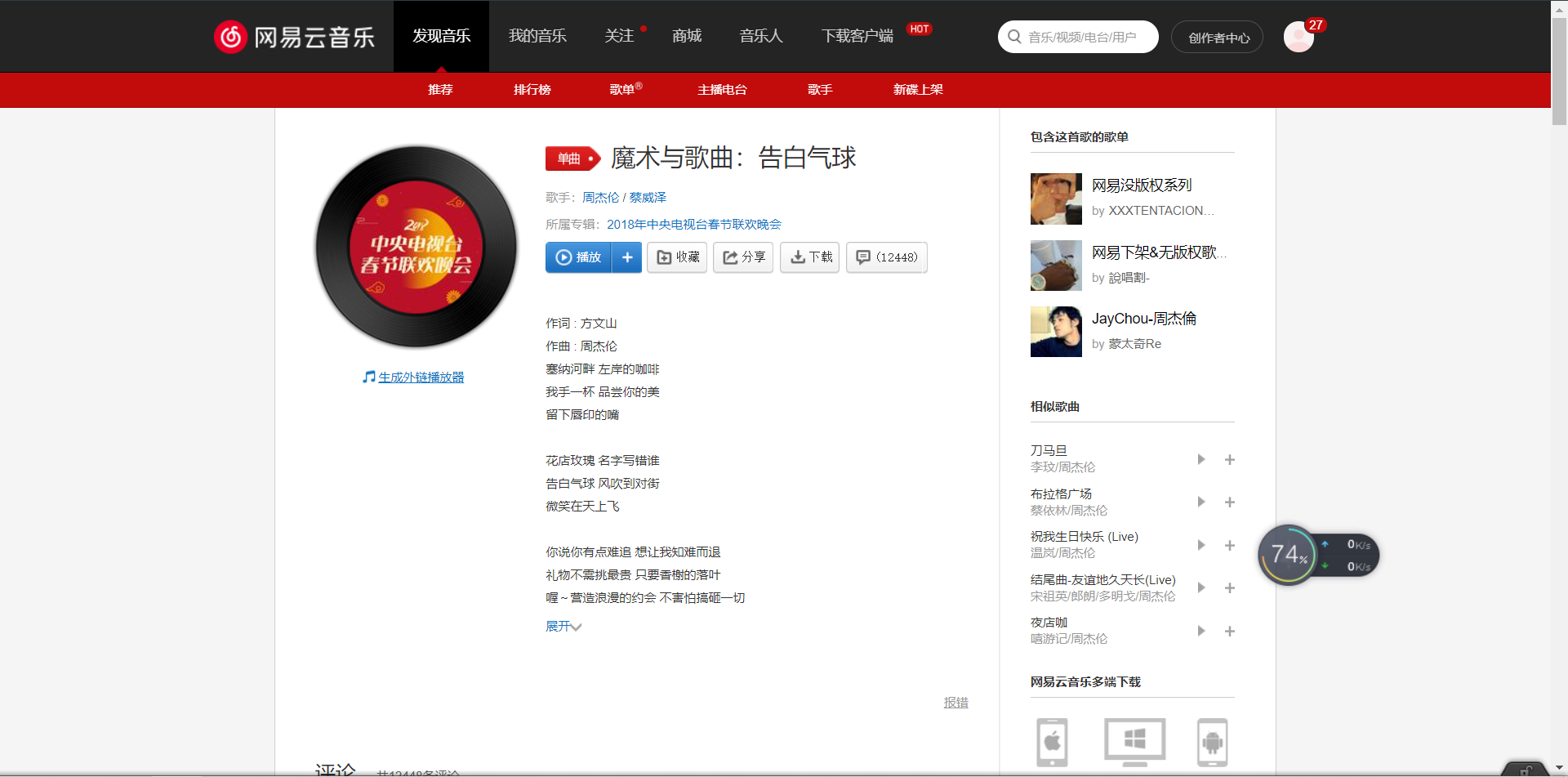Click the 报错 report link
This screenshot has height=777, width=1568.
pyautogui.click(x=955, y=703)
